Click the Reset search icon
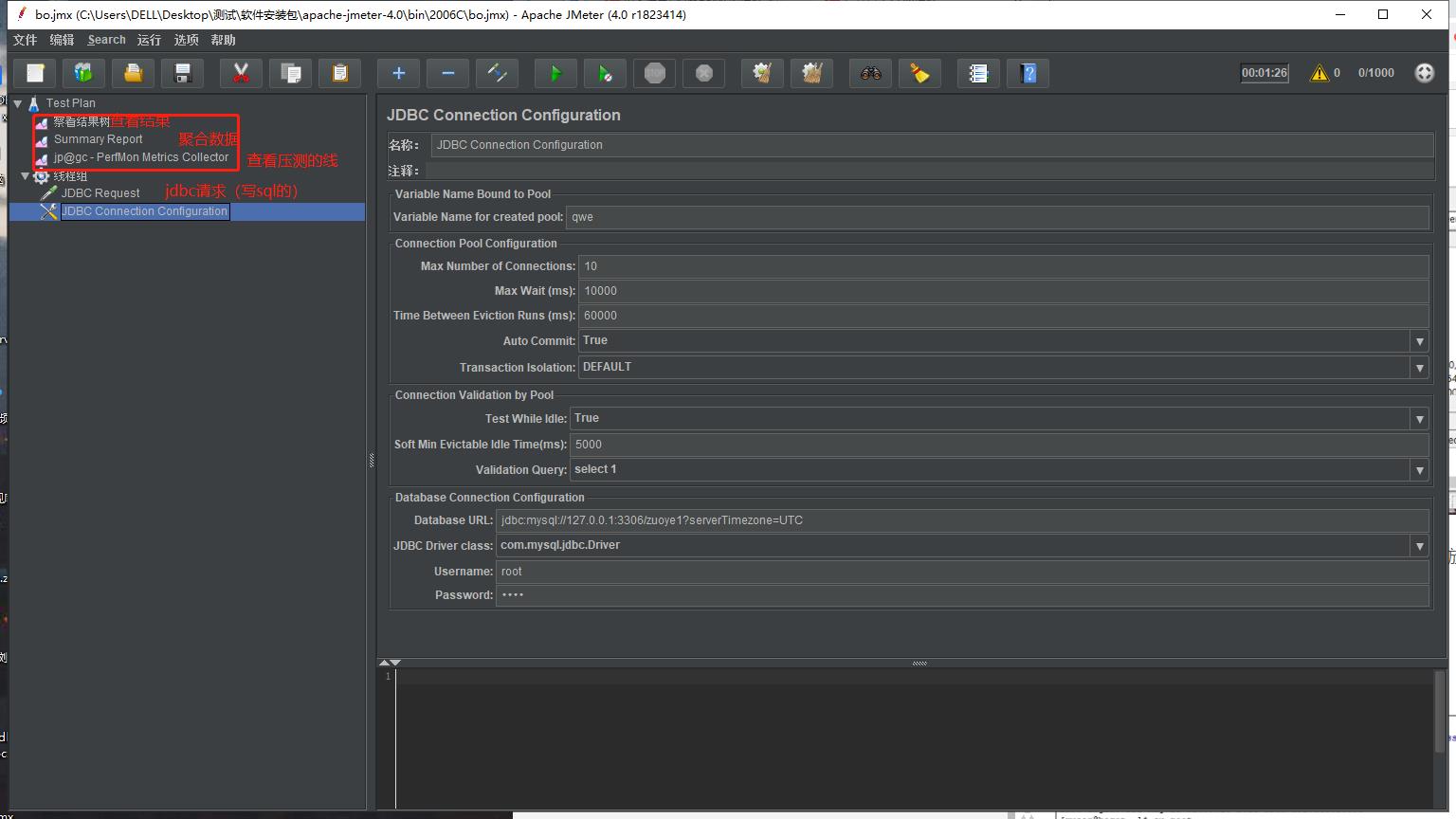 pyautogui.click(x=919, y=73)
